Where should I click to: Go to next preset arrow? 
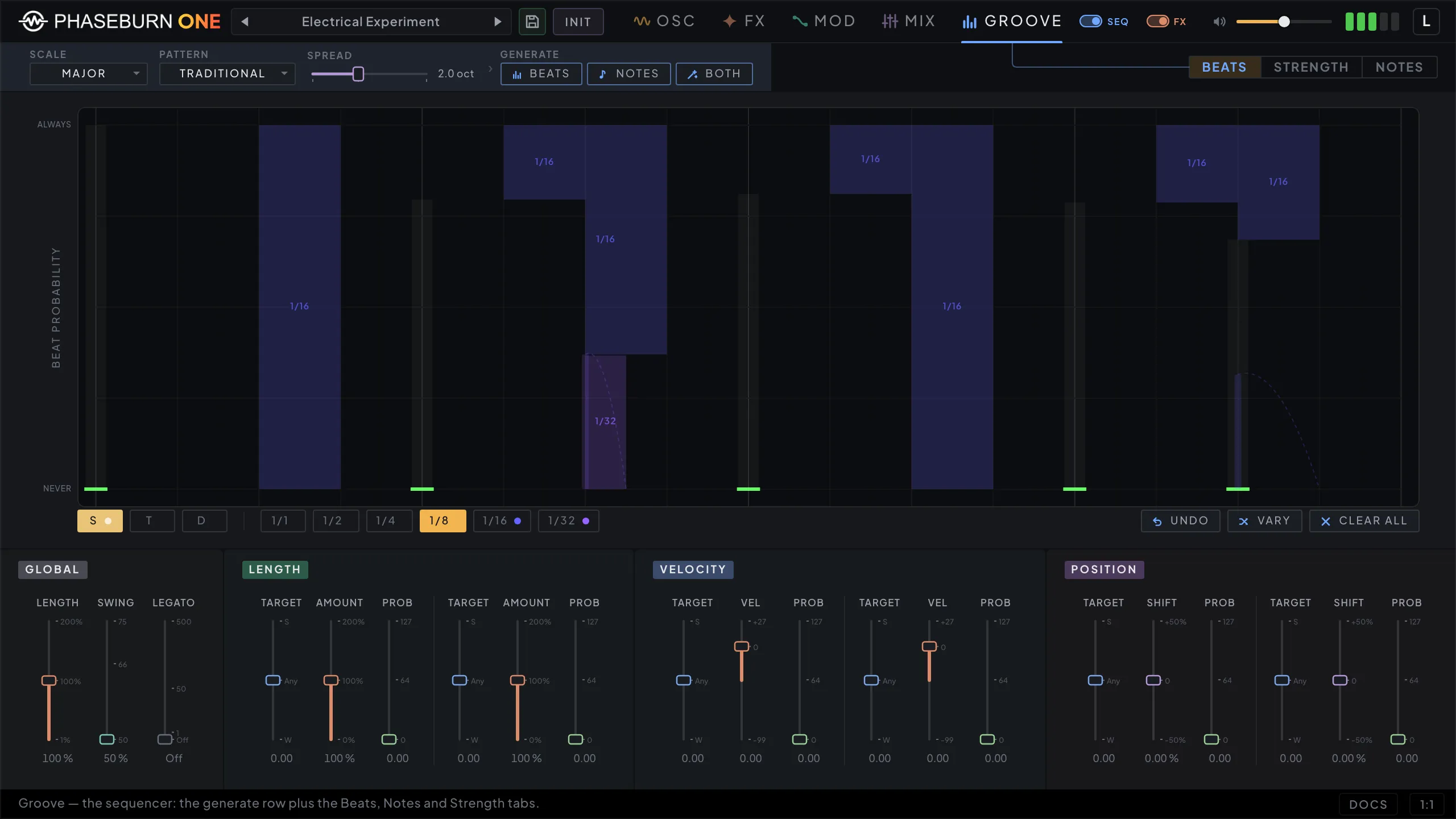click(498, 22)
